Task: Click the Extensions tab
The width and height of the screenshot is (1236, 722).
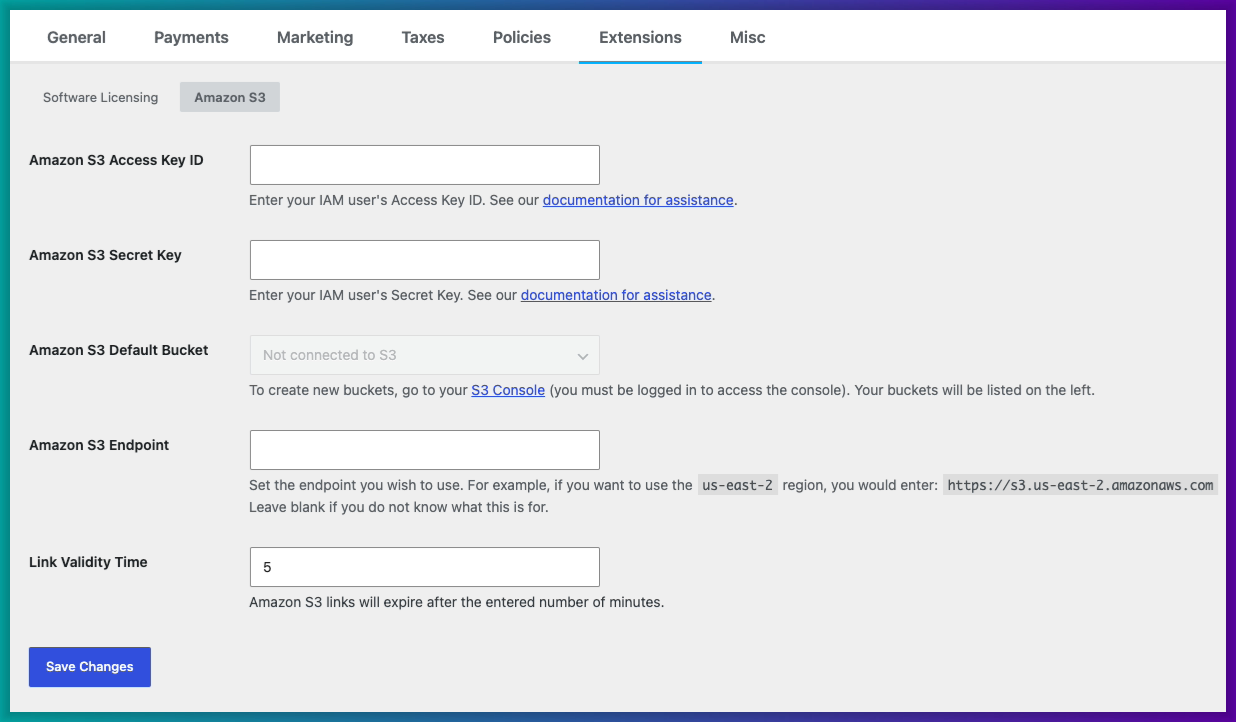Action: pos(640,37)
